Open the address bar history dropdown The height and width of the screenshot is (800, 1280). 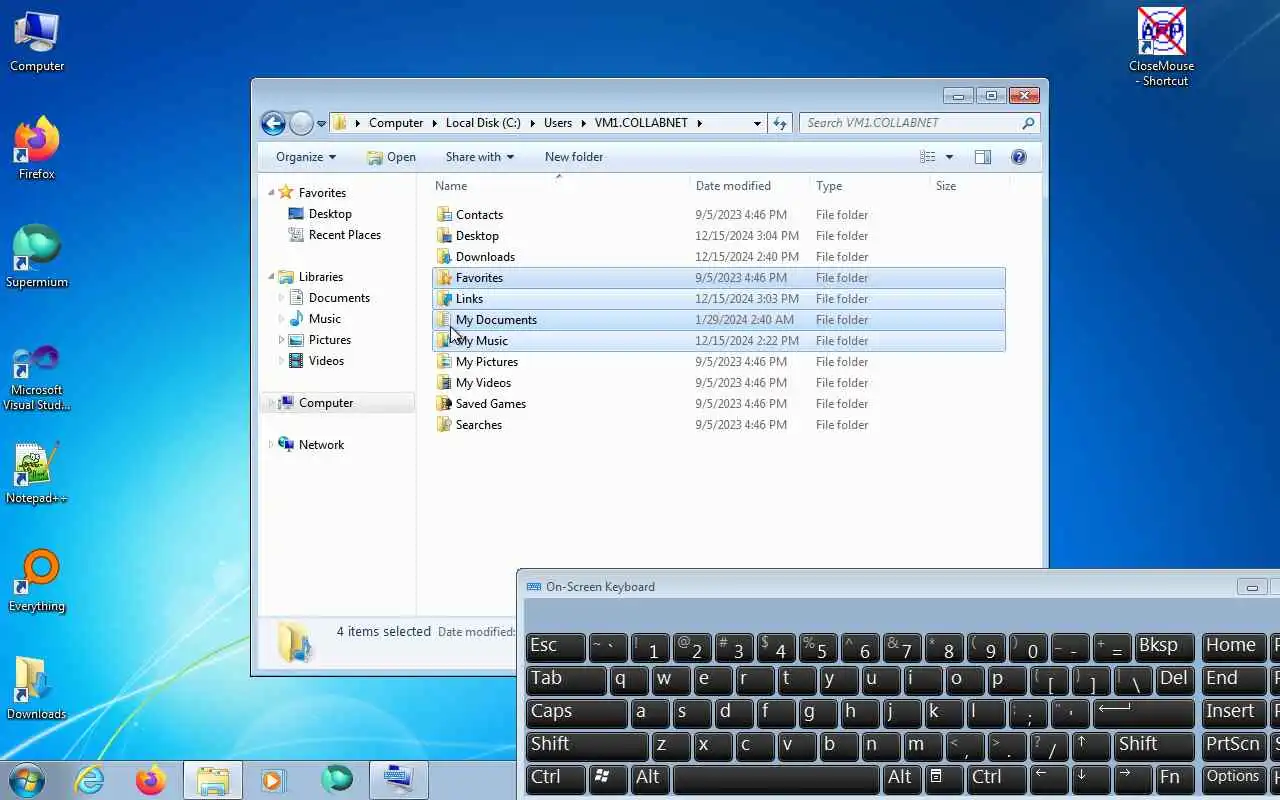pos(757,123)
